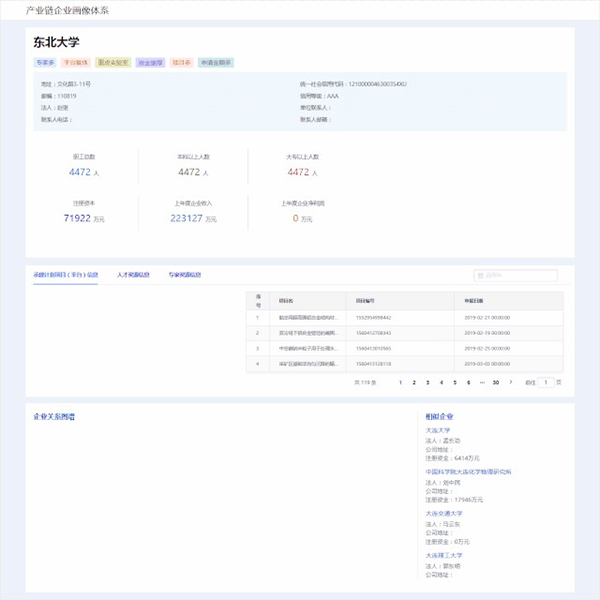Click the revenue value 223127
The height and width of the screenshot is (600, 600).
pos(186,218)
